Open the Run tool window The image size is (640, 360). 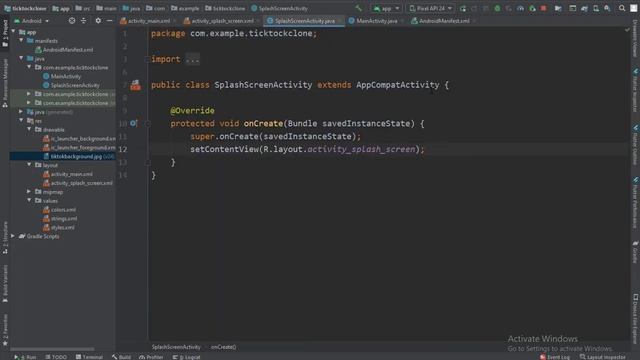(25, 357)
